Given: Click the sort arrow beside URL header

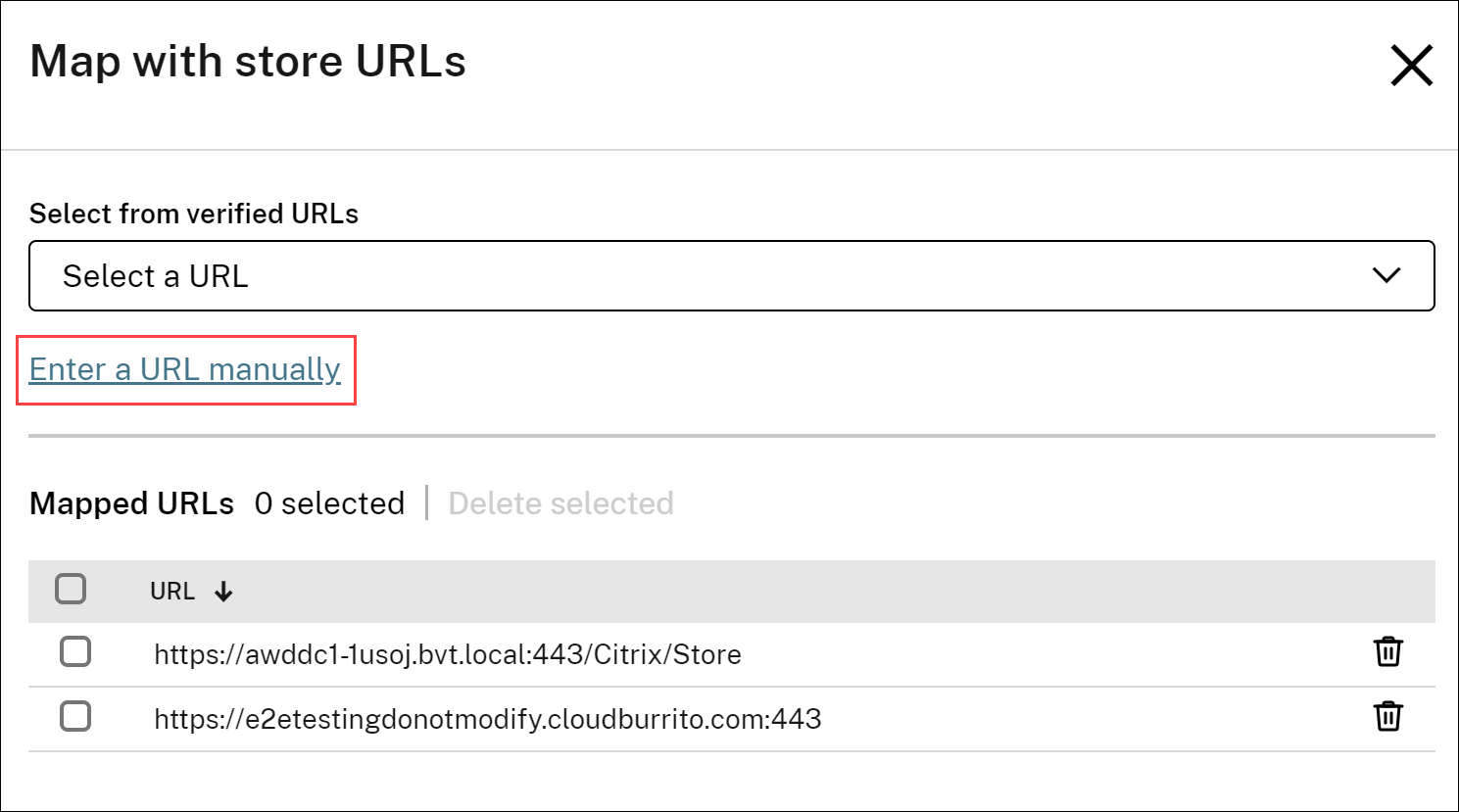Looking at the screenshot, I should [x=223, y=592].
